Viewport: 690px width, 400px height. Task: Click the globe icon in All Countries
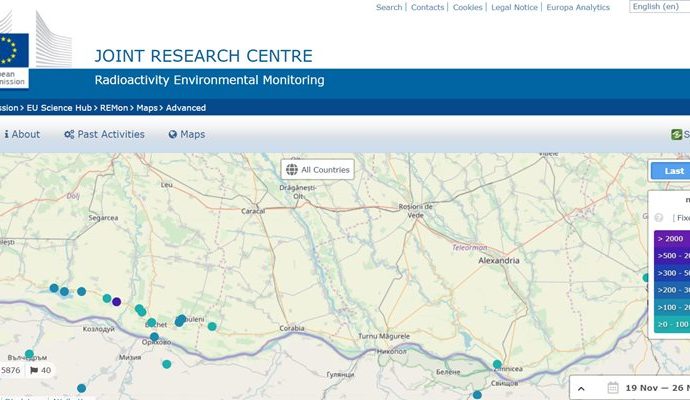point(292,170)
